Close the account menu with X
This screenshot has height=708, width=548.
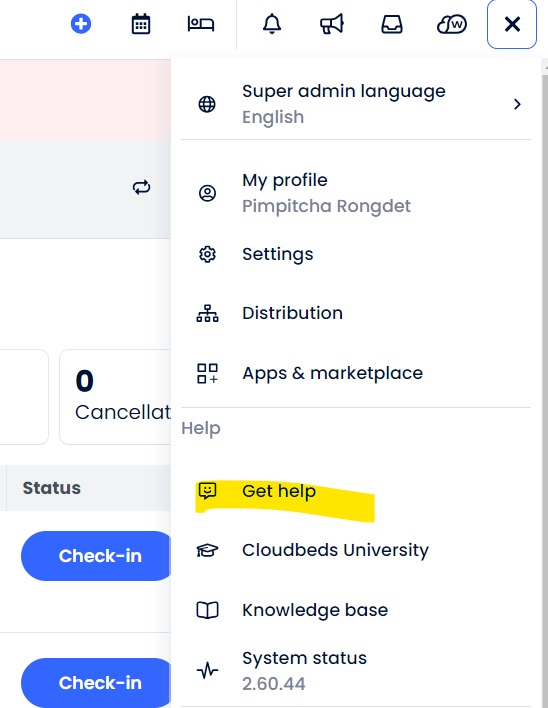click(x=512, y=24)
